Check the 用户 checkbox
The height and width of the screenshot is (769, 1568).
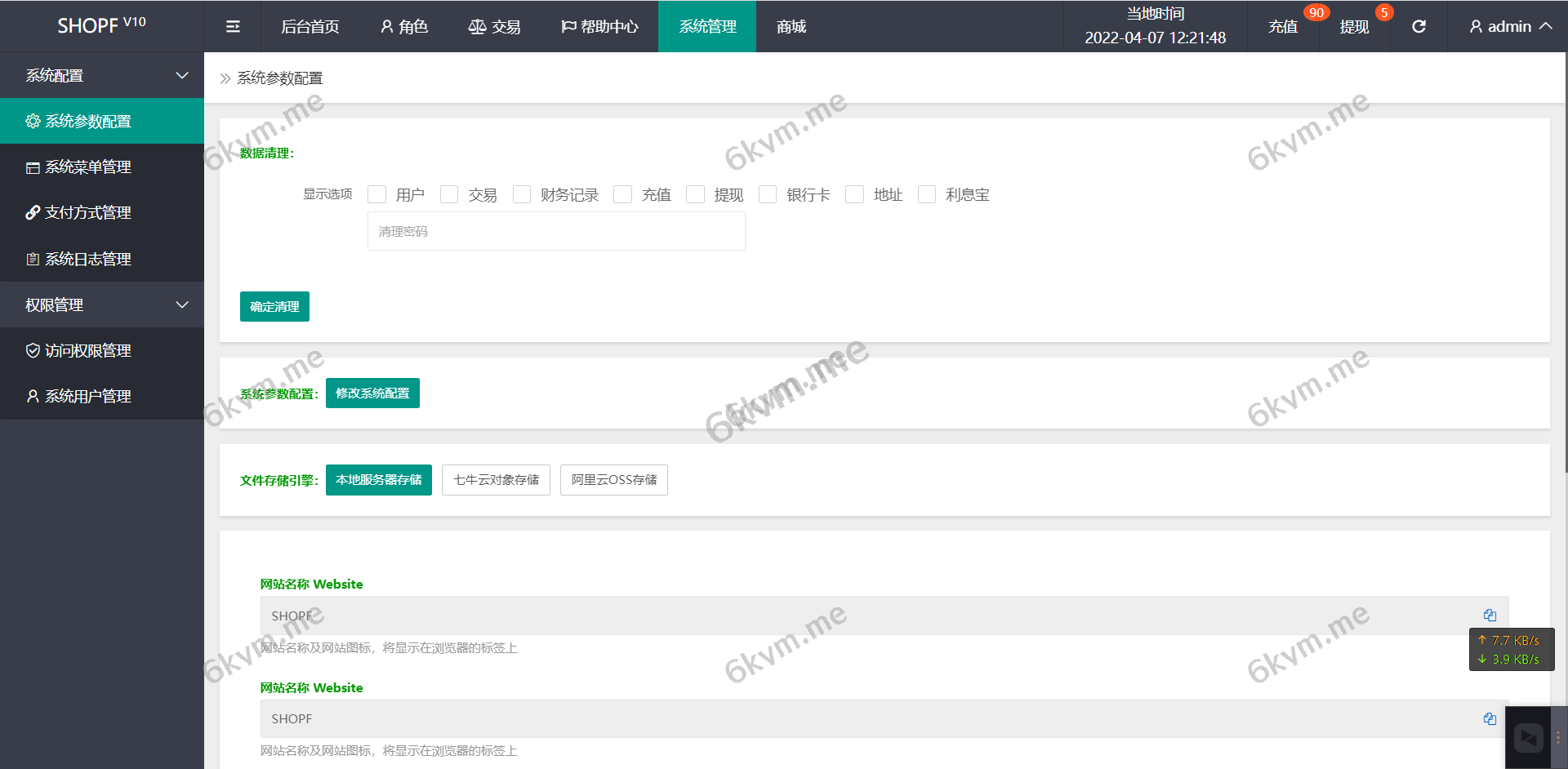click(376, 194)
